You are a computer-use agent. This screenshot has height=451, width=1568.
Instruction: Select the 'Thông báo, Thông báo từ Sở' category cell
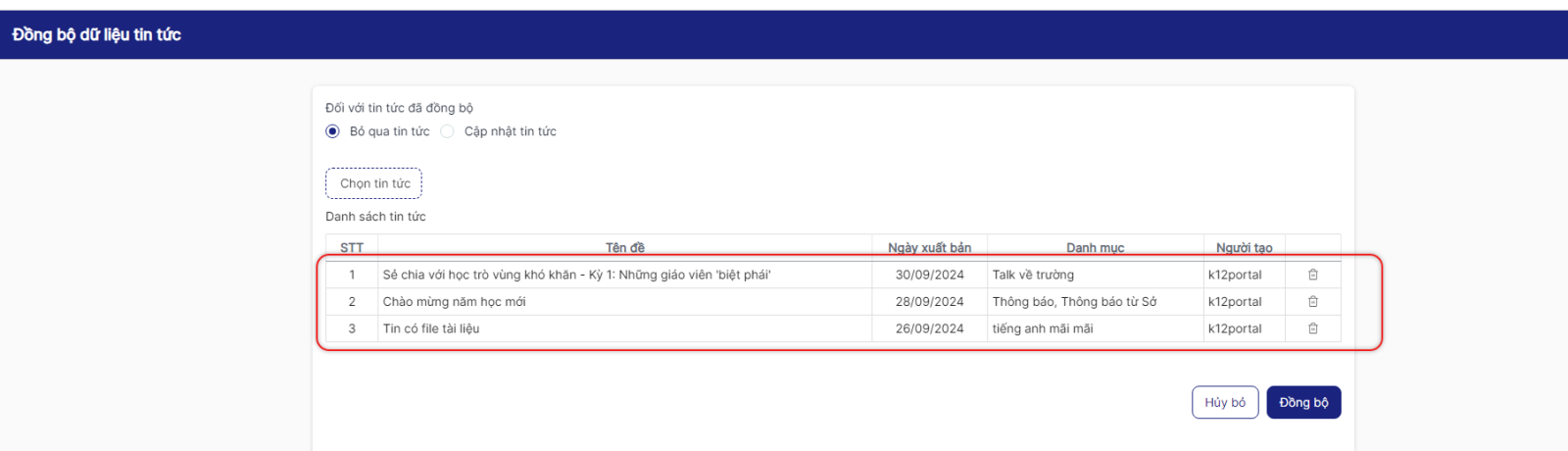coord(1074,302)
